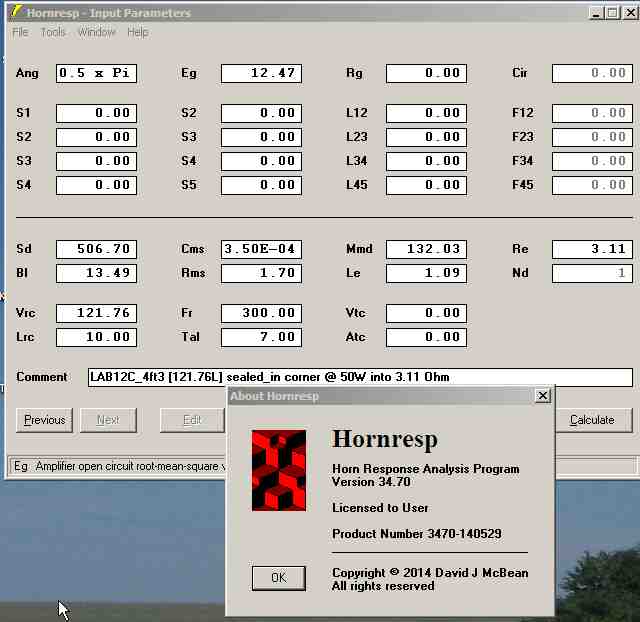Click the F23 input field
640x622 pixels.
click(x=592, y=138)
